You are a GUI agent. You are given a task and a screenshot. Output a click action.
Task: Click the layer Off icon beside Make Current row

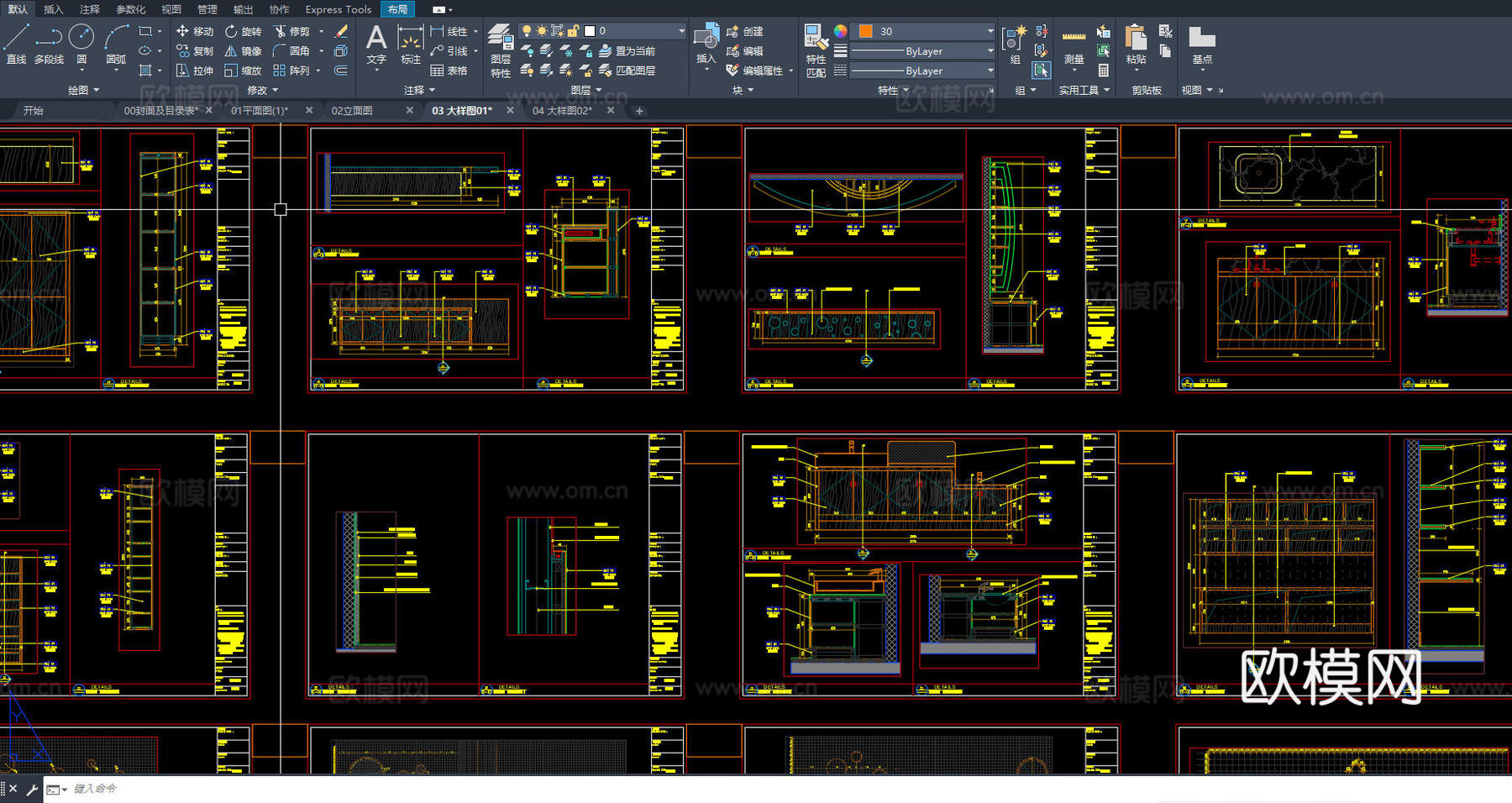point(527,51)
